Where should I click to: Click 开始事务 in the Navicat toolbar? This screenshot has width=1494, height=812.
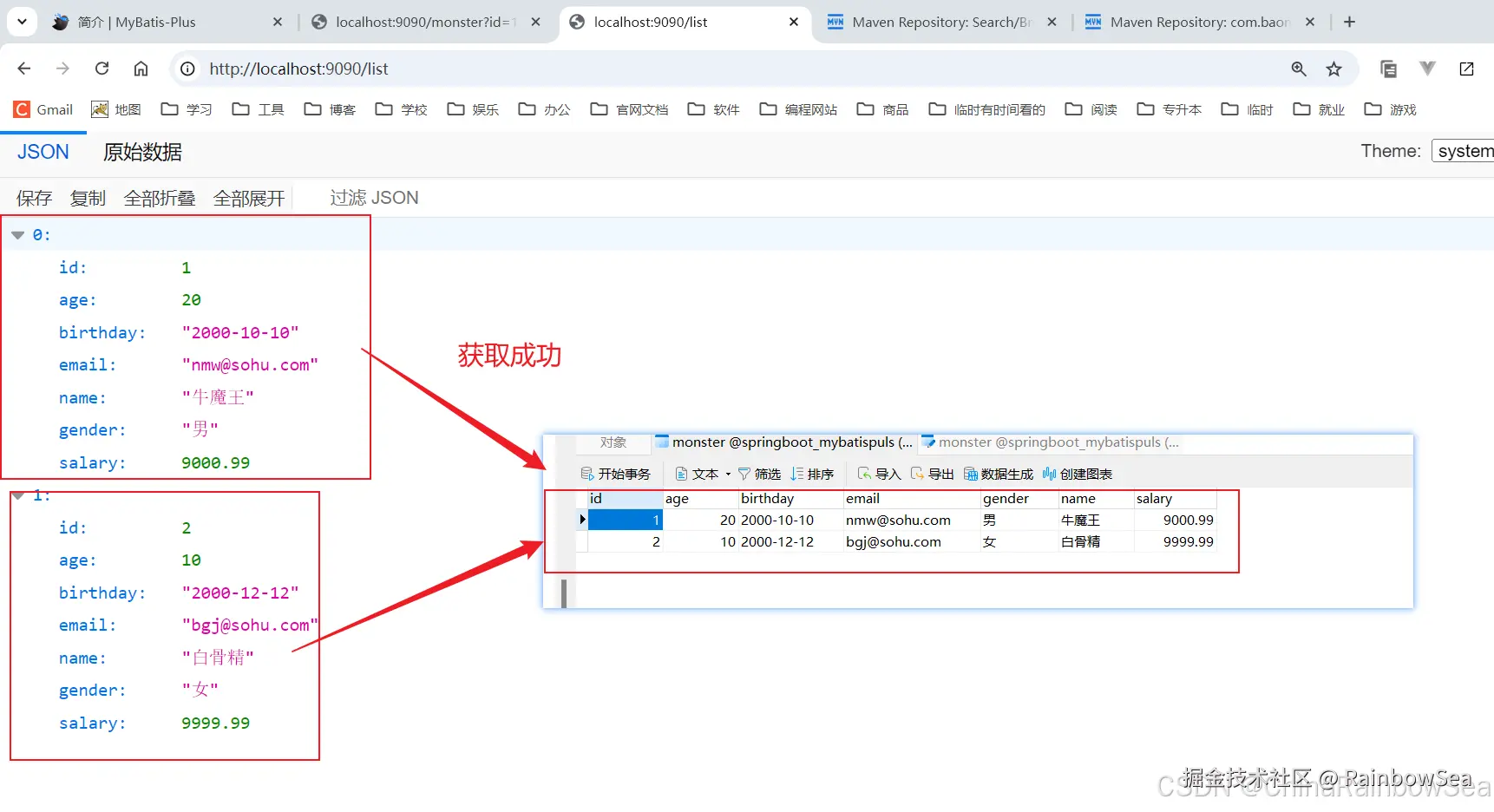click(616, 474)
